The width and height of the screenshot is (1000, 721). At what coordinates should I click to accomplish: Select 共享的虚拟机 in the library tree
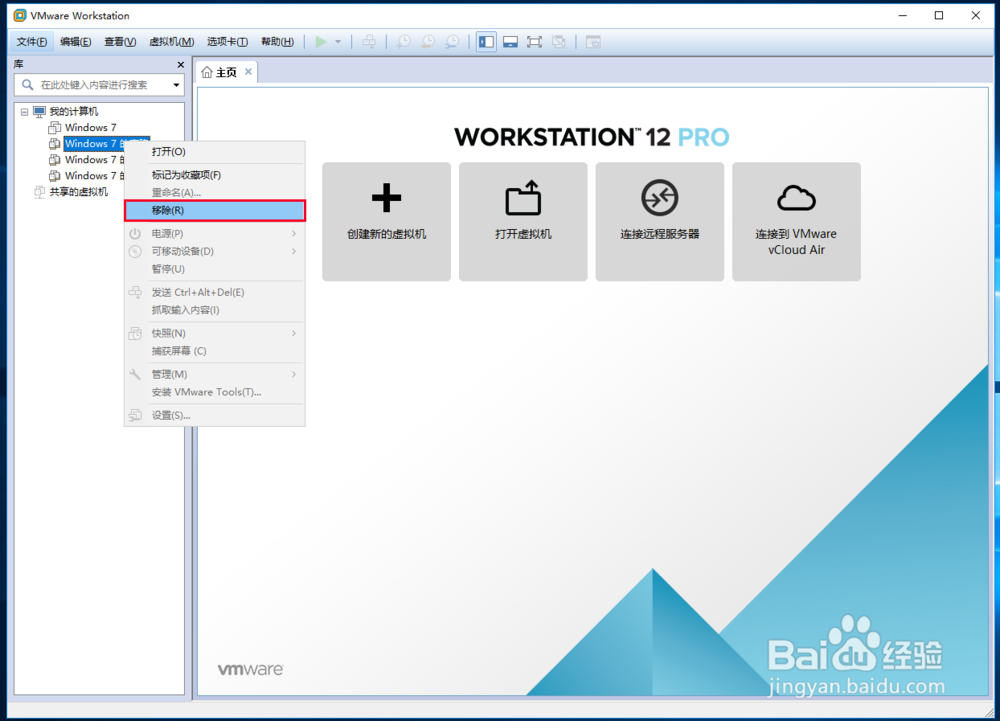[x=78, y=191]
